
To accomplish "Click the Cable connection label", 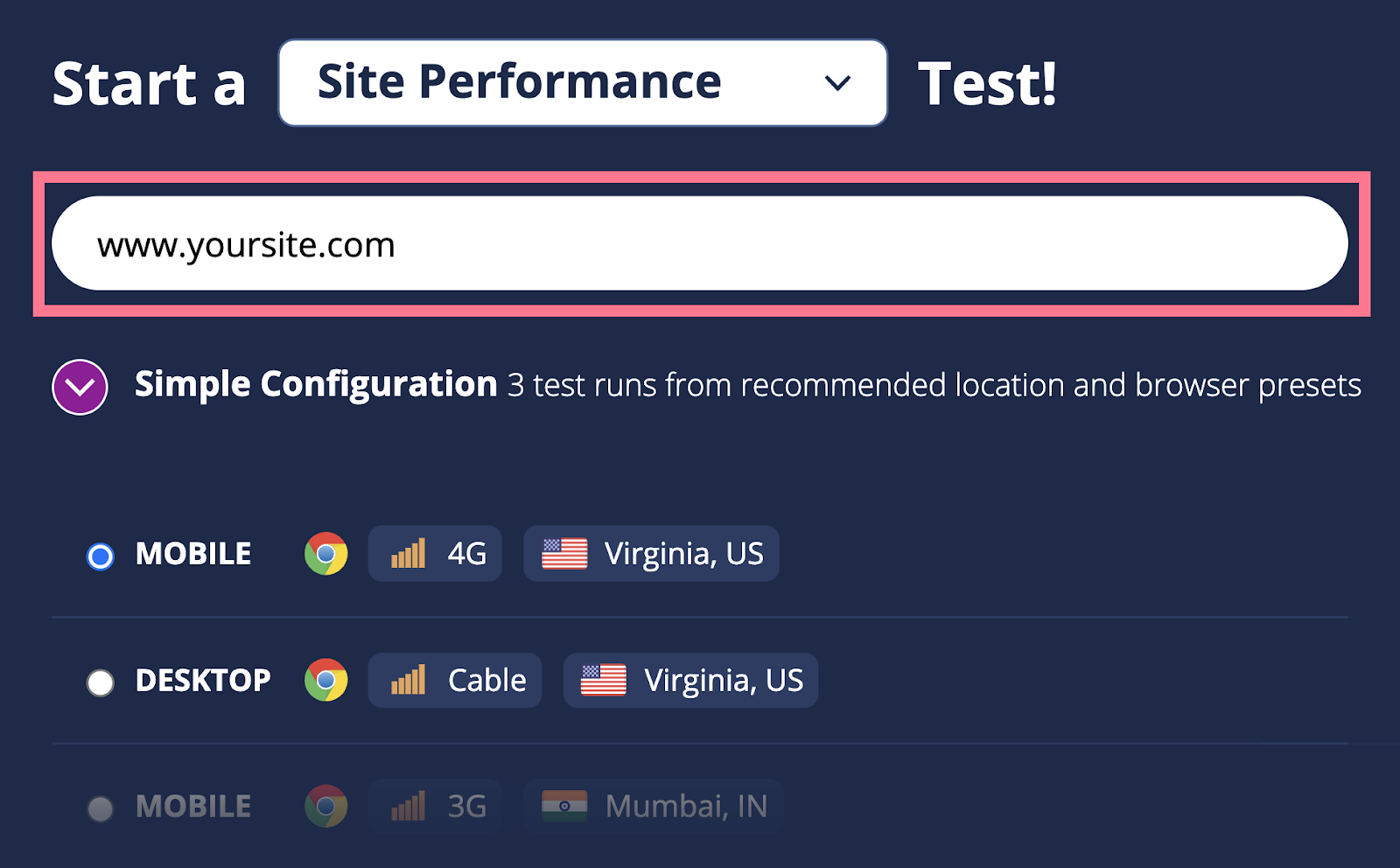I will pyautogui.click(x=486, y=680).
